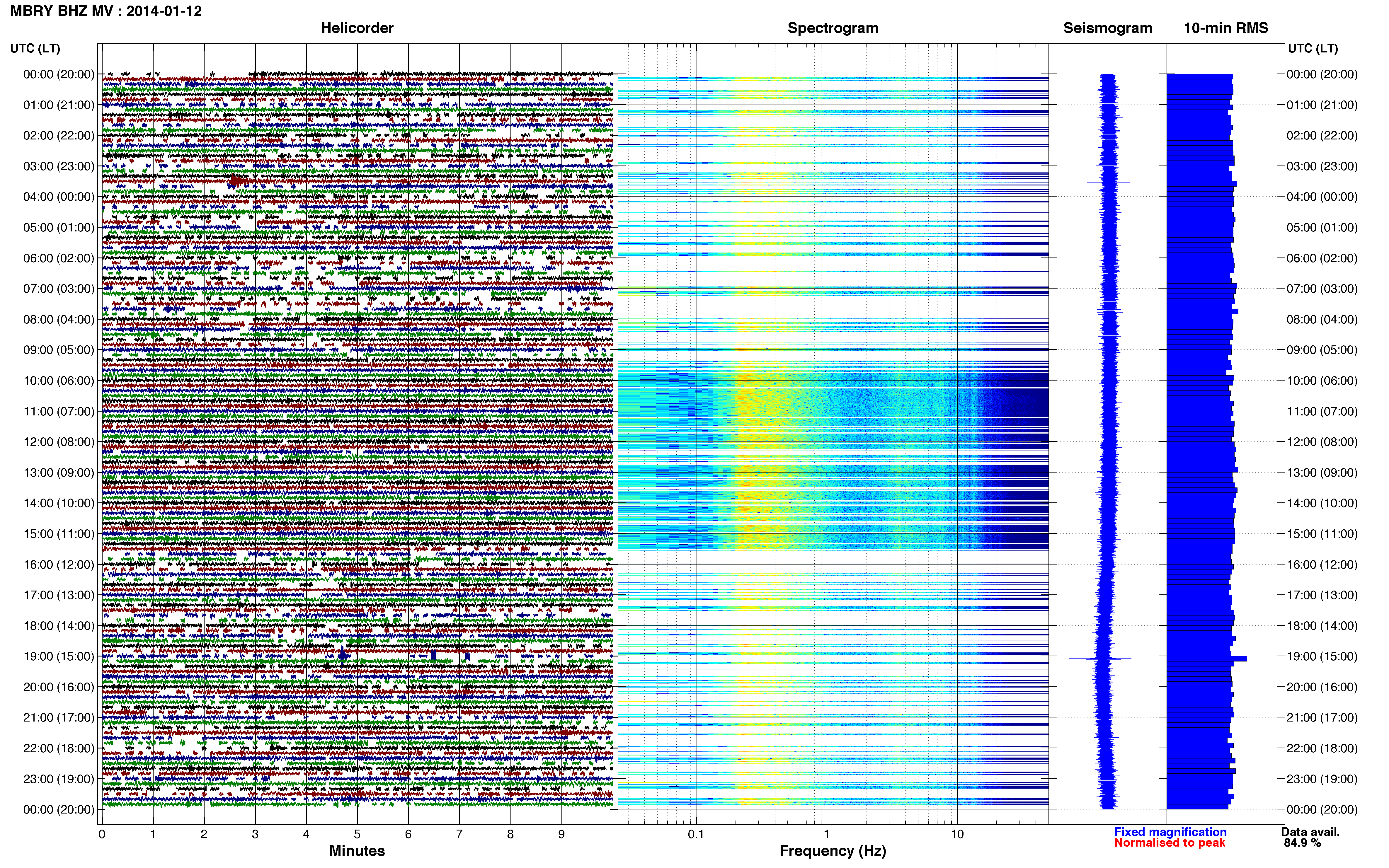Select left-axis time label 21:00 (17:00)
The image size is (1389, 868).
[59, 718]
